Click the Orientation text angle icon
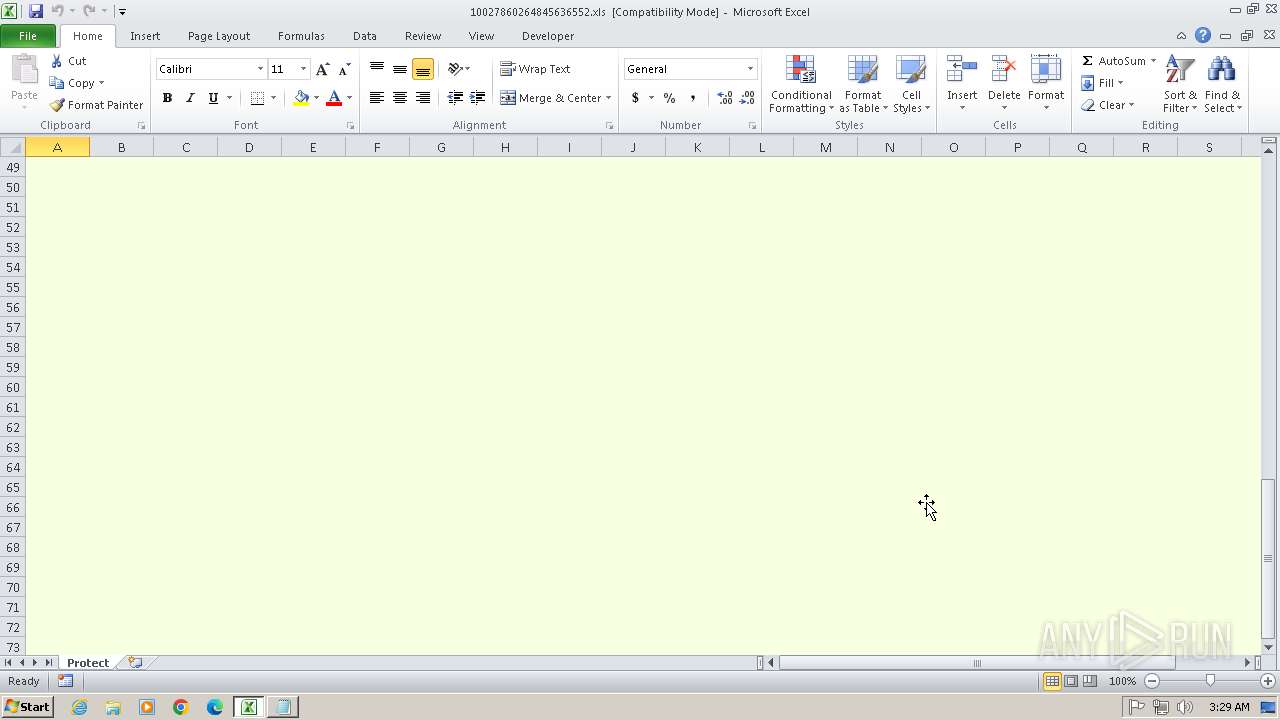This screenshot has height=720, width=1280. [457, 69]
